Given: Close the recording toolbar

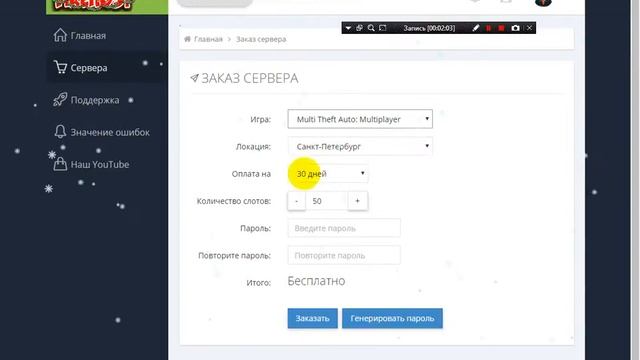Looking at the screenshot, I should tap(529, 28).
